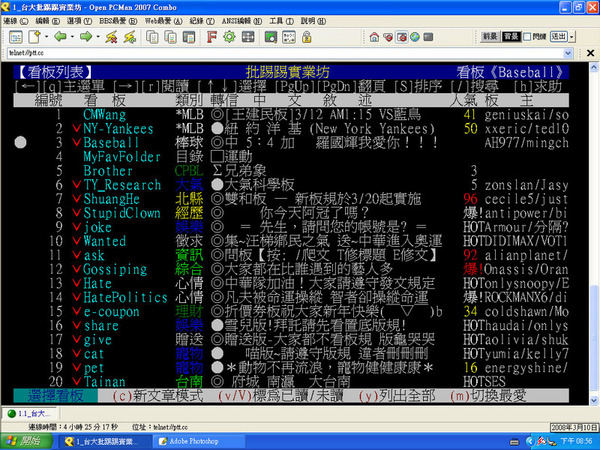The width and height of the screenshot is (600, 450).
Task: Open the BBS最愛 (B) menu
Action: click(x=118, y=21)
